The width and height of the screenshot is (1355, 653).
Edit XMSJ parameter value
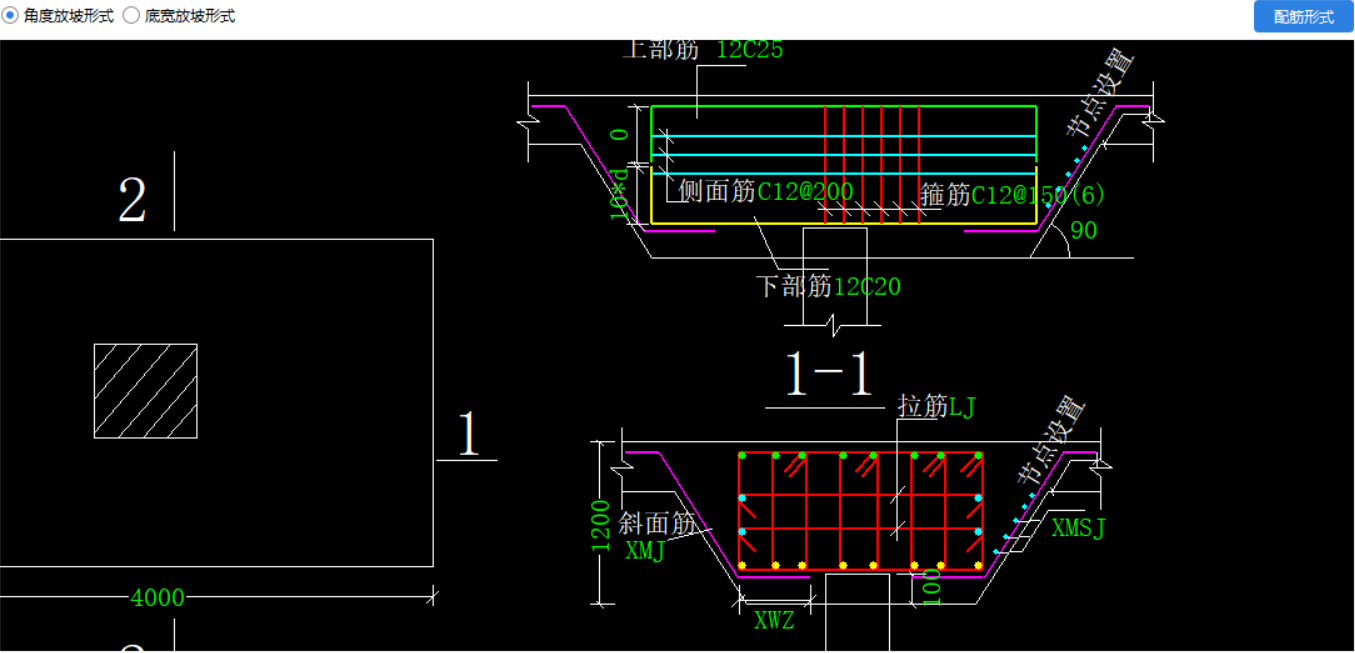(x=1079, y=529)
